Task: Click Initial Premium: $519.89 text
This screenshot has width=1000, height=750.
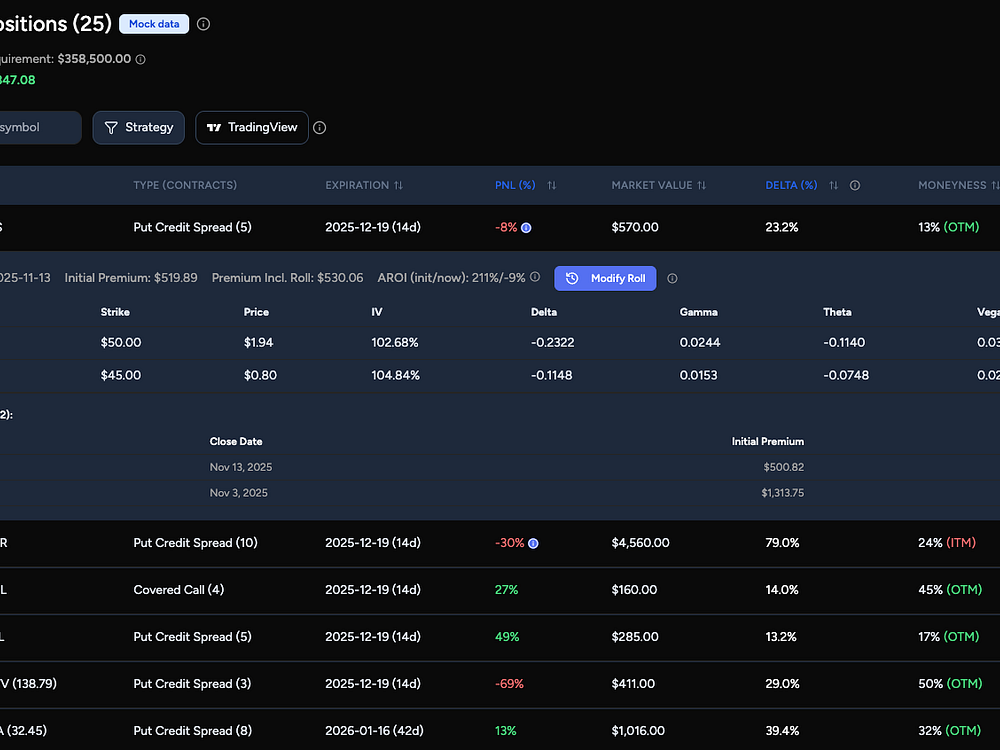Action: [131, 278]
